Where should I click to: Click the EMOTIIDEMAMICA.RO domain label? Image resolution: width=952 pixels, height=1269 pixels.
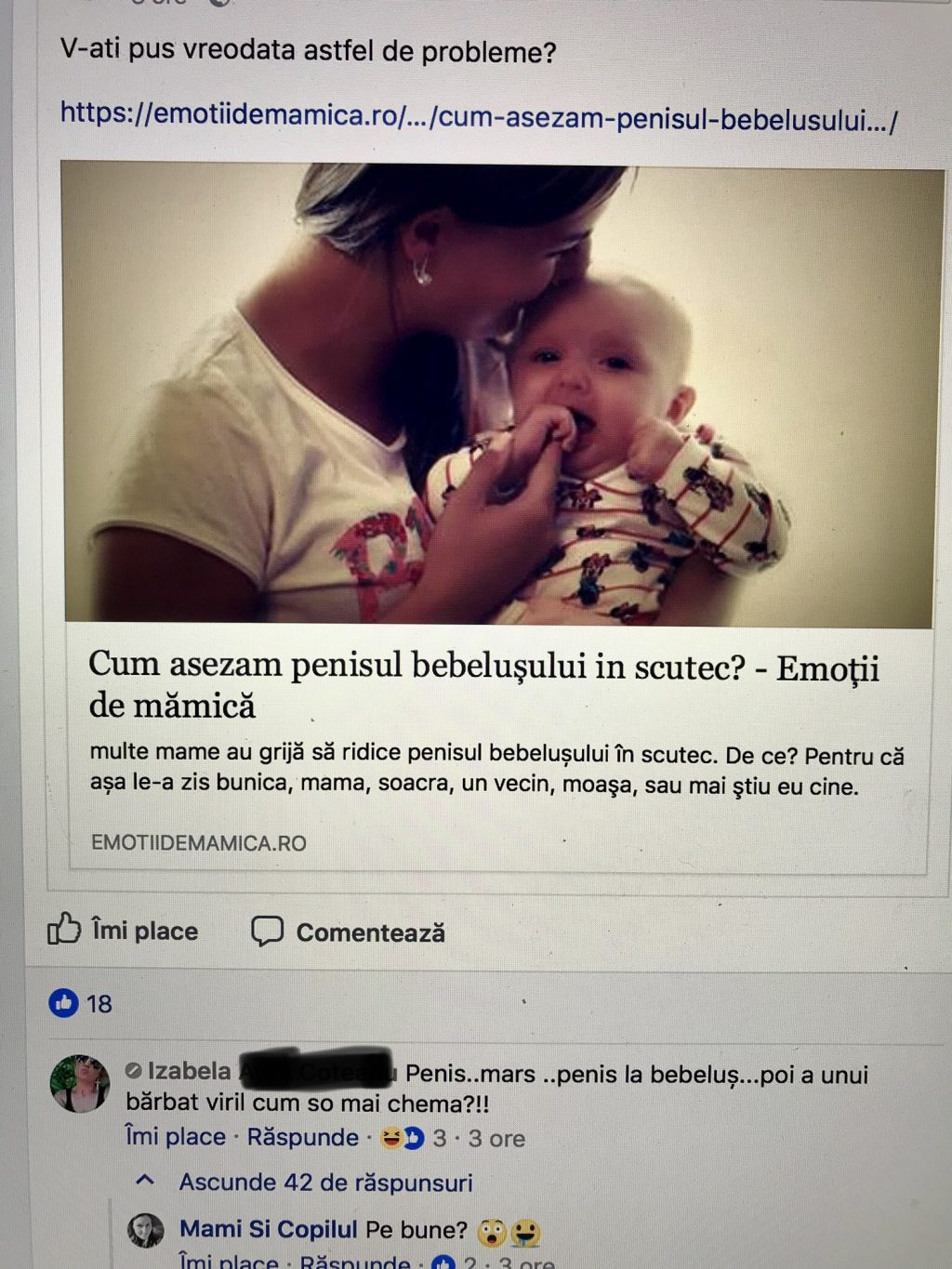198,842
